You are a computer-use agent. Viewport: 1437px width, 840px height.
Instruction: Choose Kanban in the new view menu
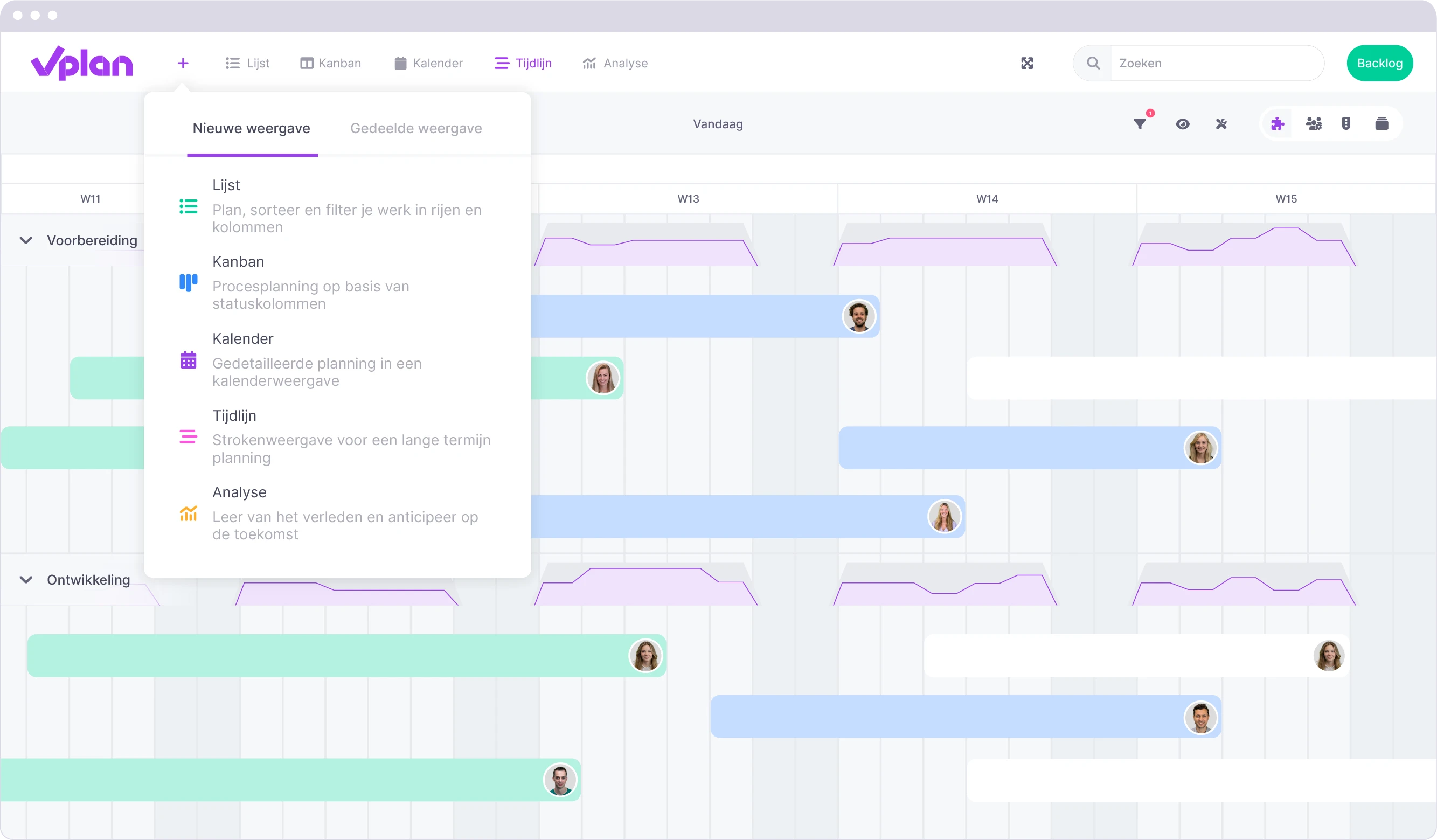(336, 283)
